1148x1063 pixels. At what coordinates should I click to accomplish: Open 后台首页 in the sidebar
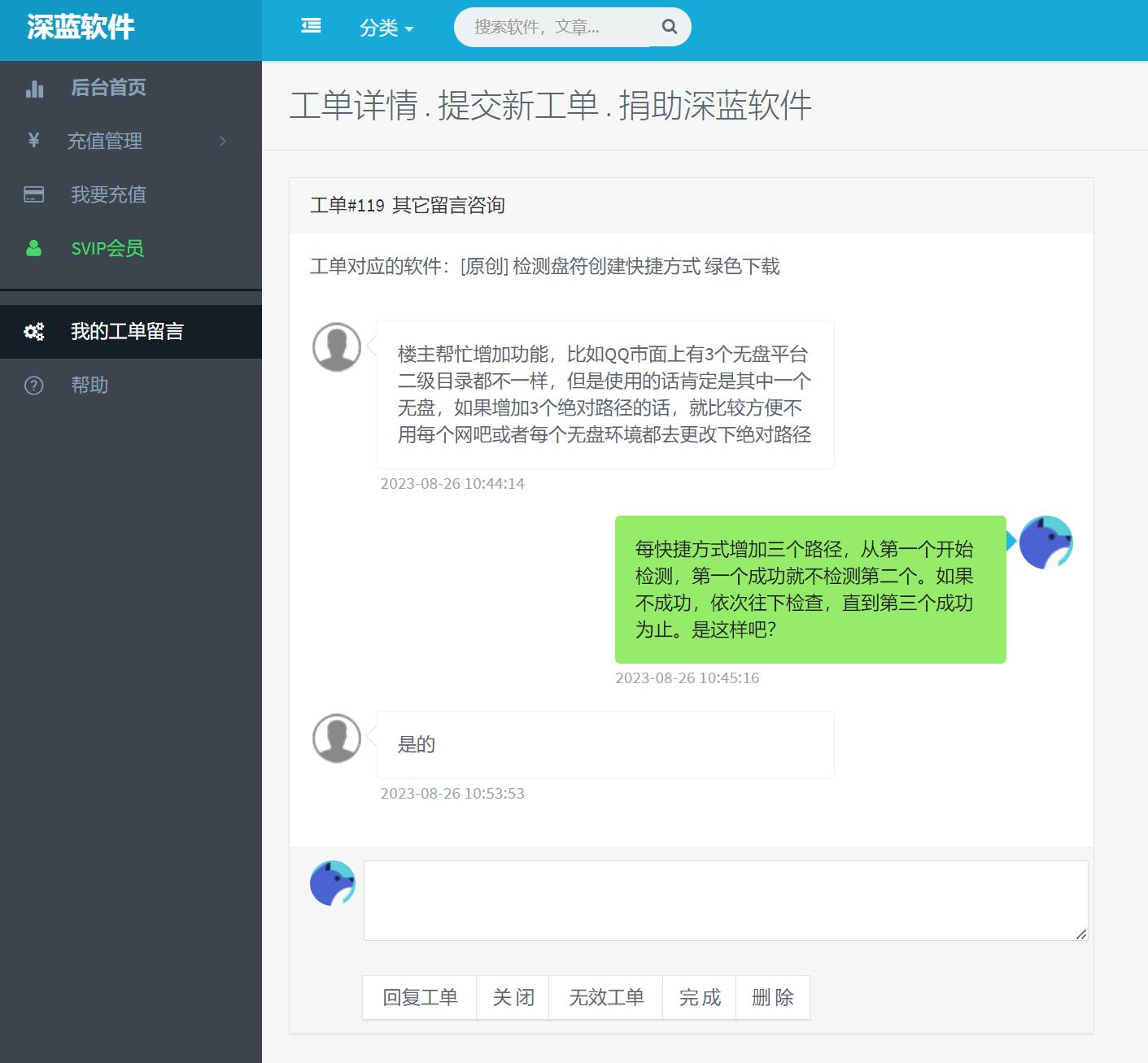[131, 88]
